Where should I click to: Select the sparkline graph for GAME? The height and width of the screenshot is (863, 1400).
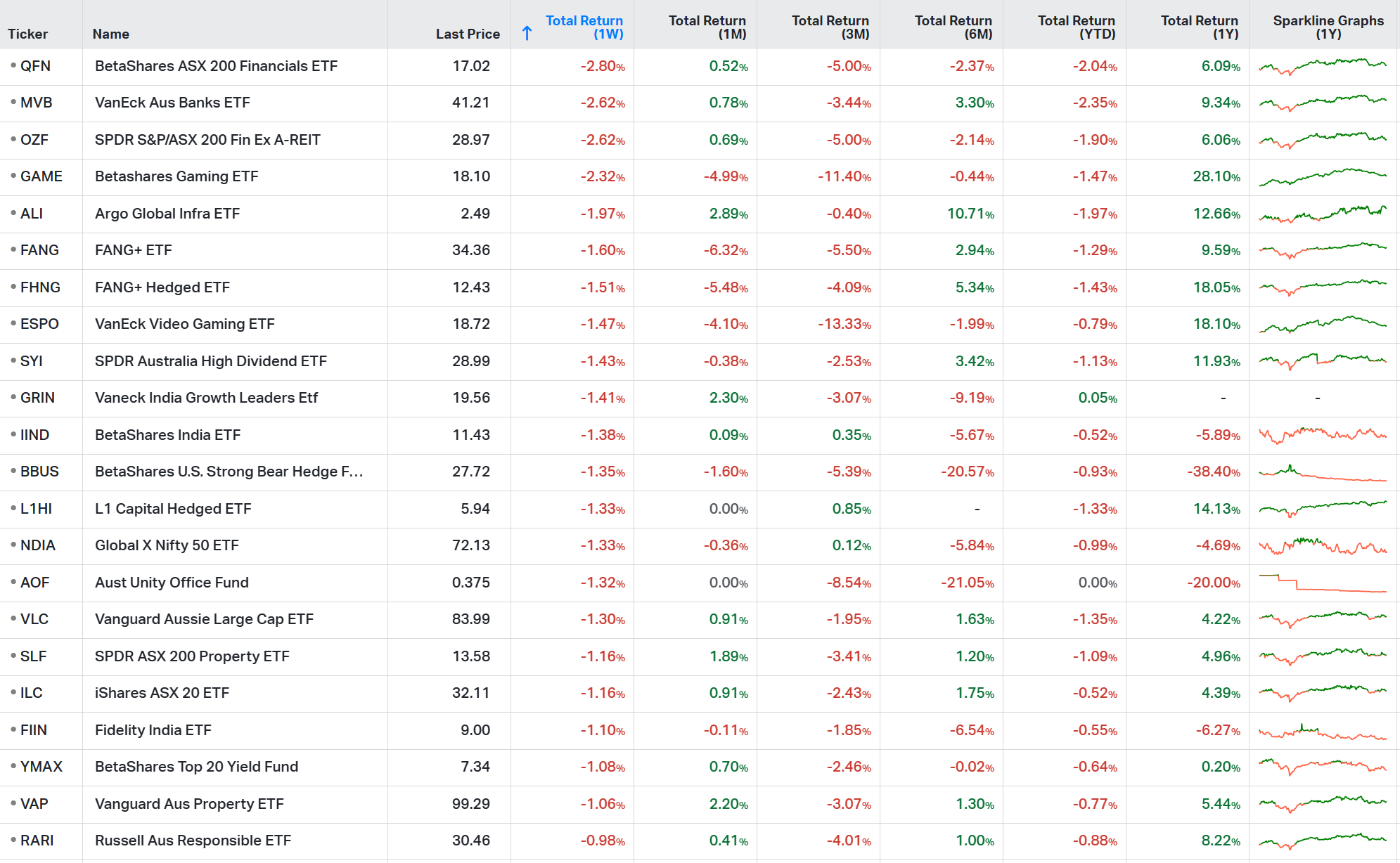click(1321, 176)
